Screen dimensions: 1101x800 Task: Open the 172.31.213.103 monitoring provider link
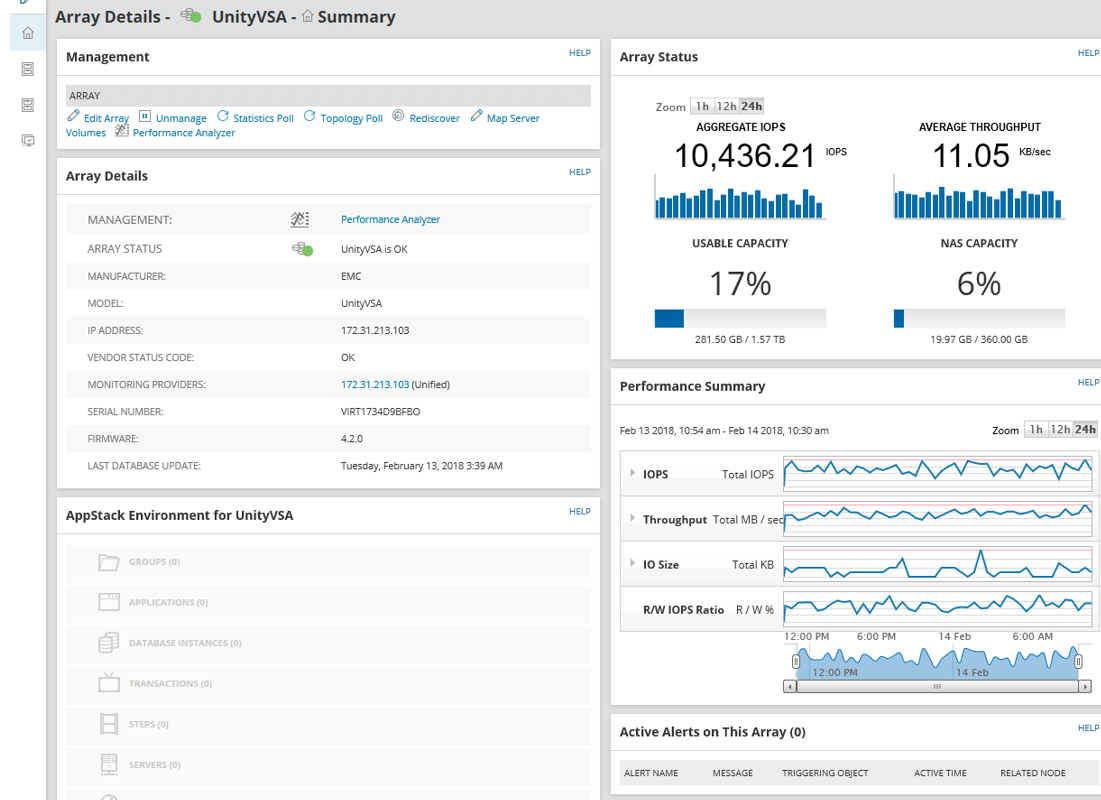[x=375, y=385]
